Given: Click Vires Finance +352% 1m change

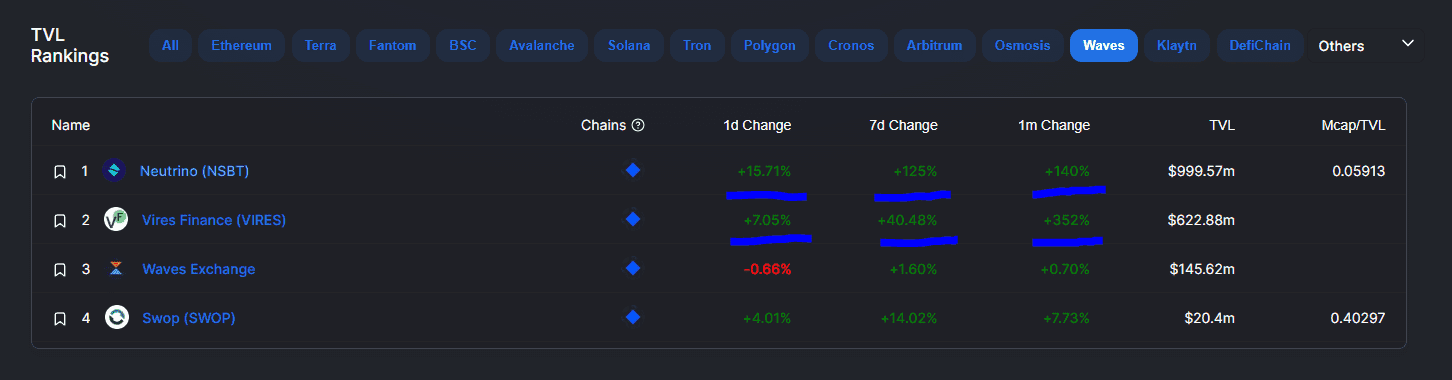Looking at the screenshot, I should (1067, 220).
